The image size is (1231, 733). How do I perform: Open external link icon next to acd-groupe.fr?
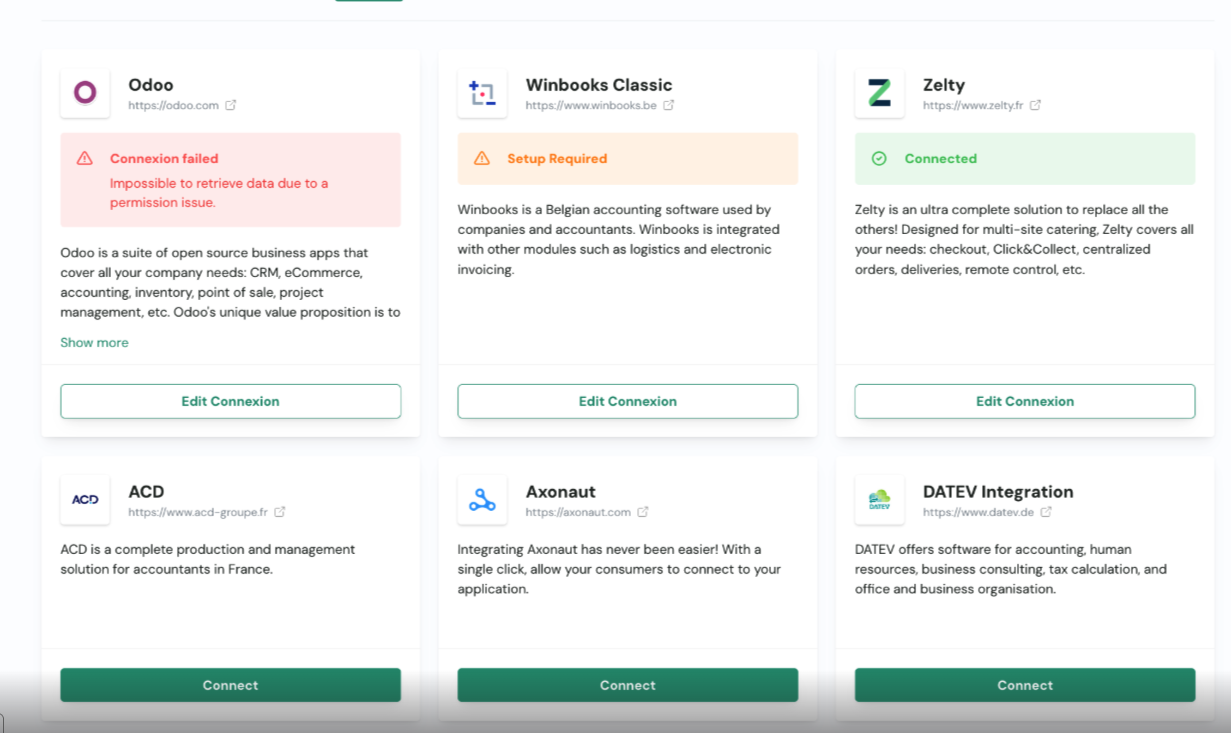tap(280, 512)
